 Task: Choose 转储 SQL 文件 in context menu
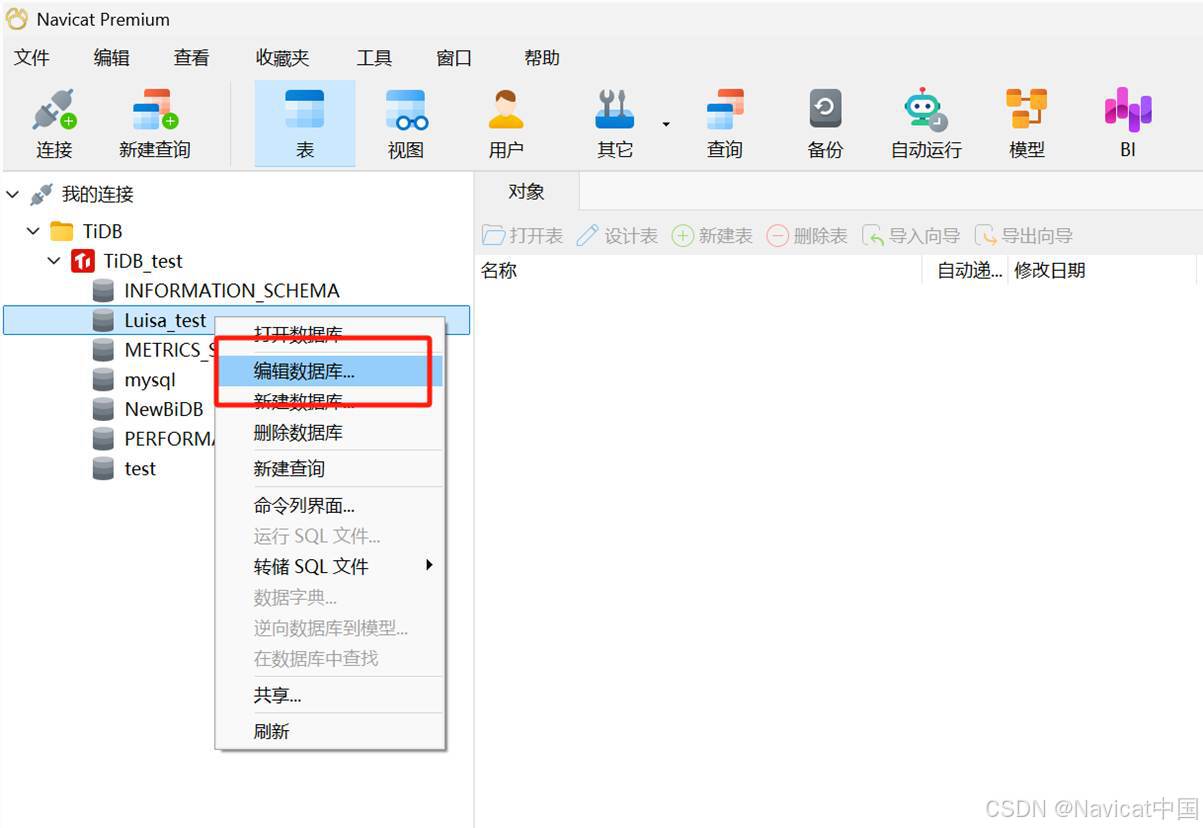(330, 566)
